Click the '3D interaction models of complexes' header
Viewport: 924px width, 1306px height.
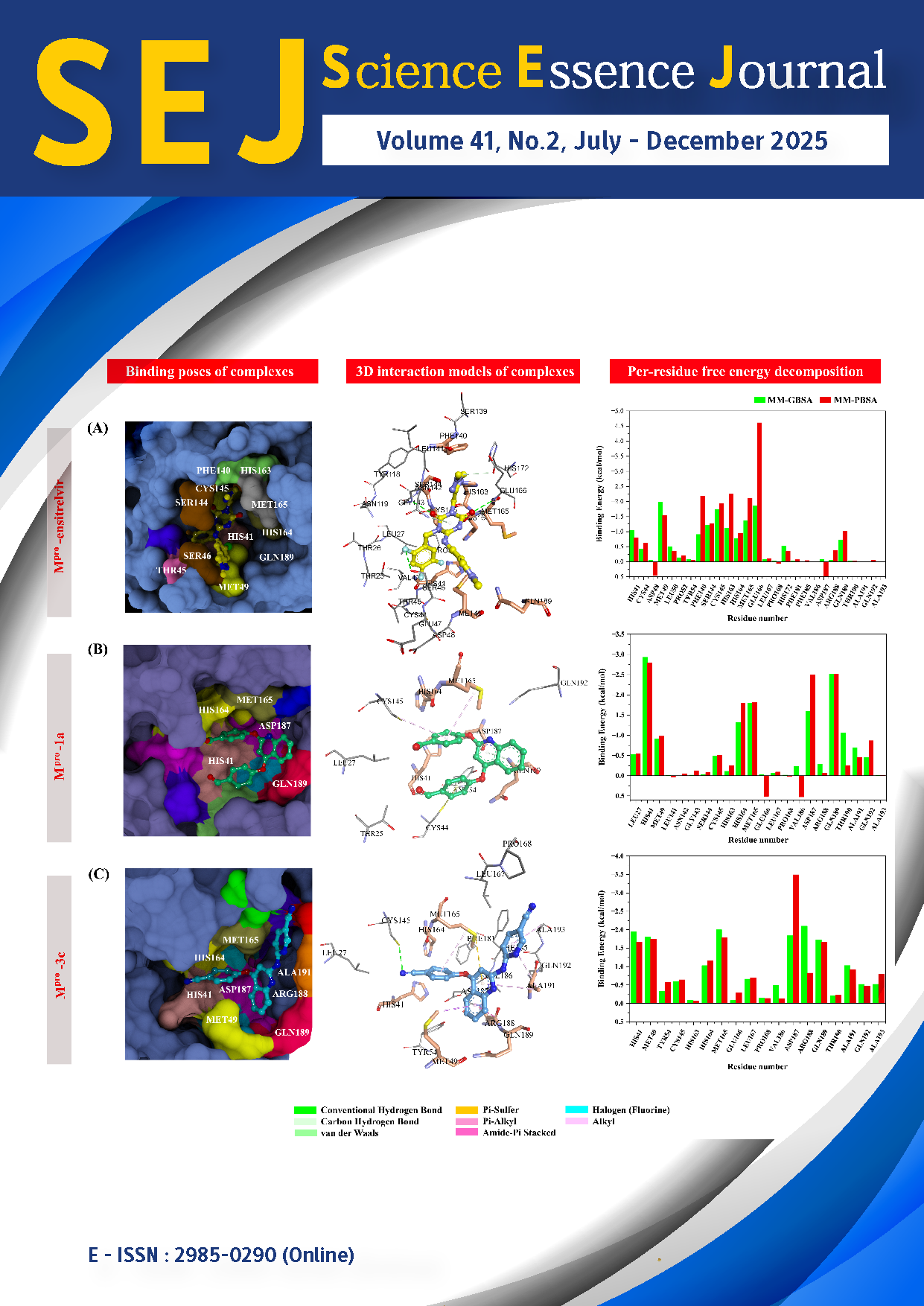463,372
